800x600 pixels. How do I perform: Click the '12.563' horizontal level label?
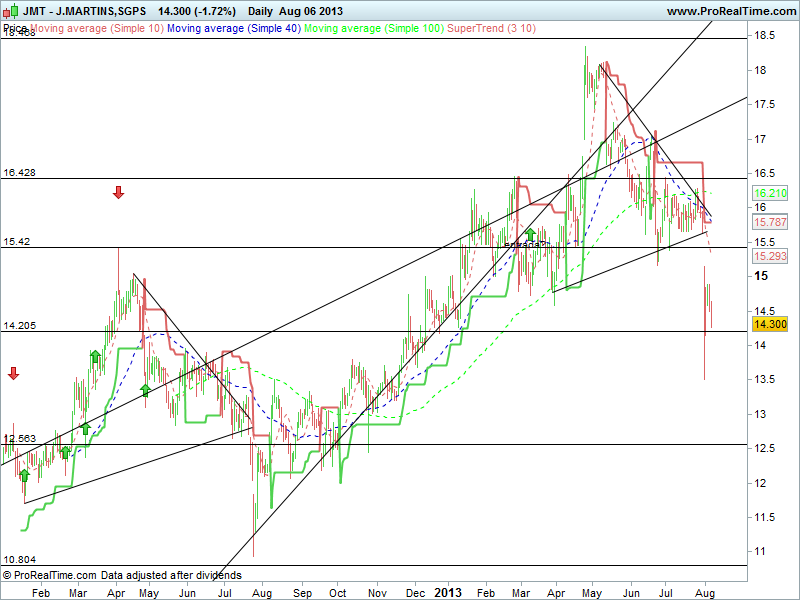[19, 438]
